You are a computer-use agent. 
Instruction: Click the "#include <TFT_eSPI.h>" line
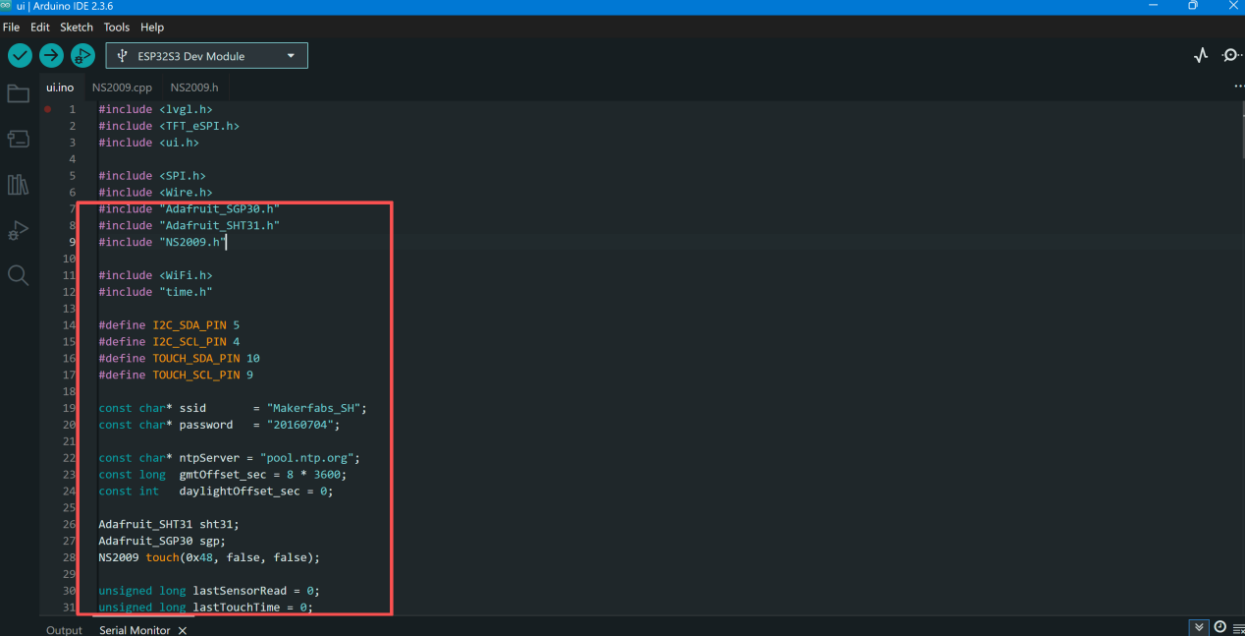coord(169,126)
